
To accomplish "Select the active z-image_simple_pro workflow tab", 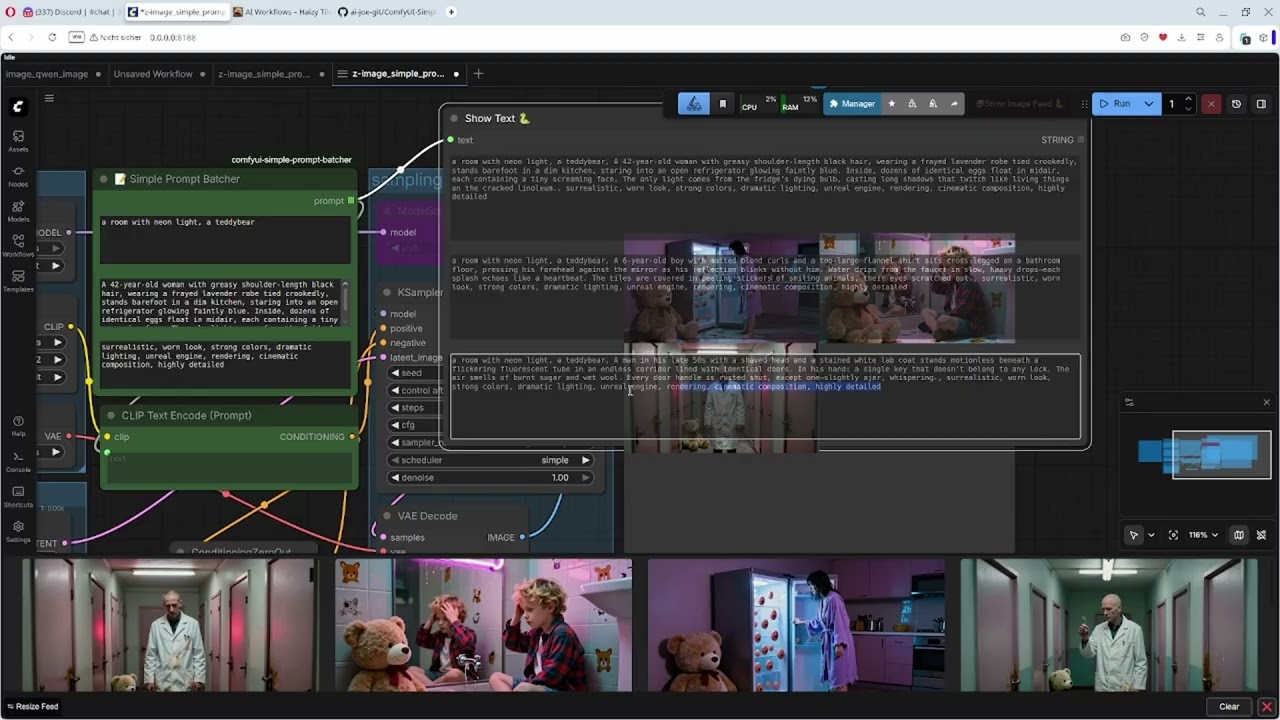I will click(397, 74).
